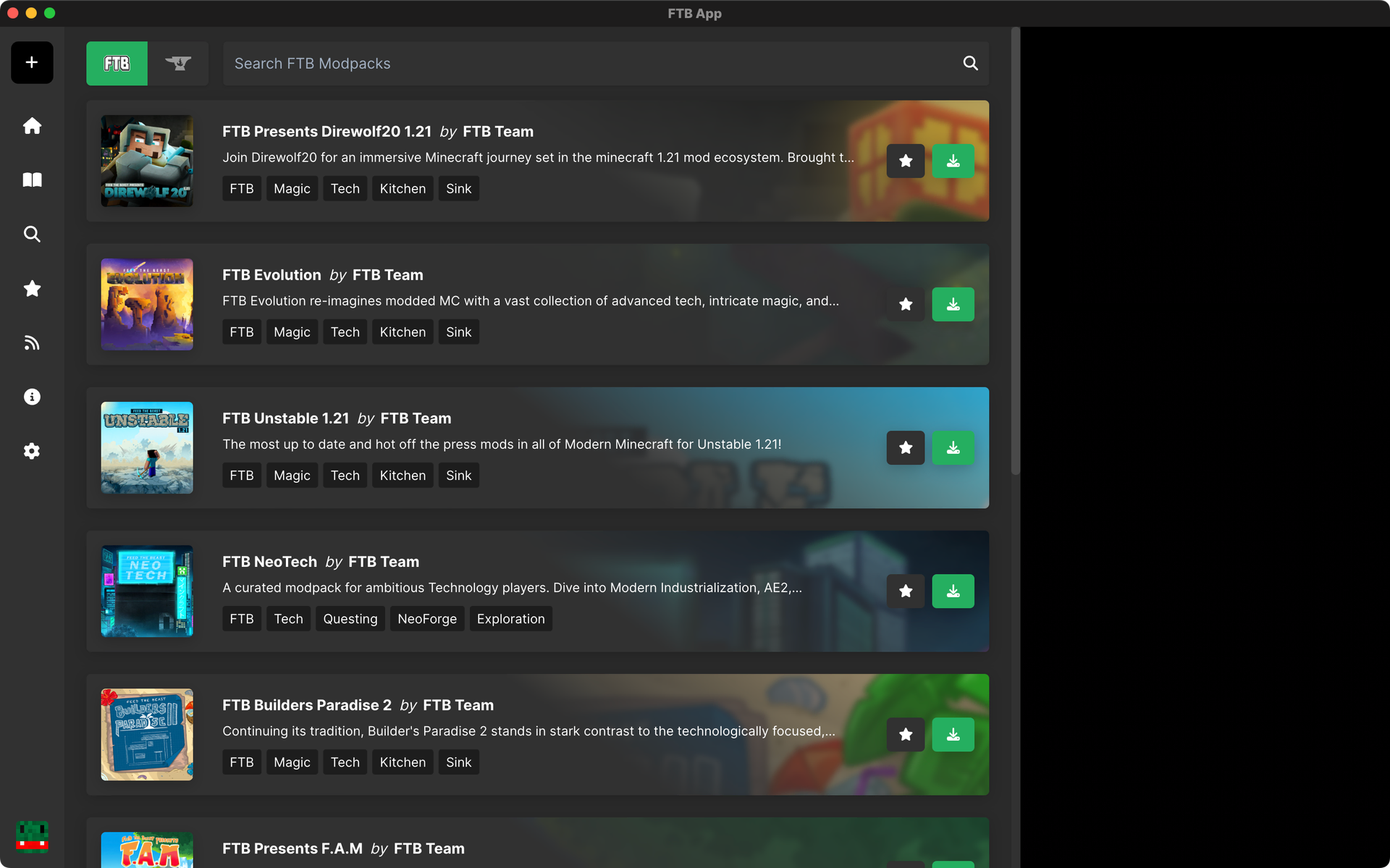Create a new instance with the plus icon
The height and width of the screenshot is (868, 1390).
[31, 62]
